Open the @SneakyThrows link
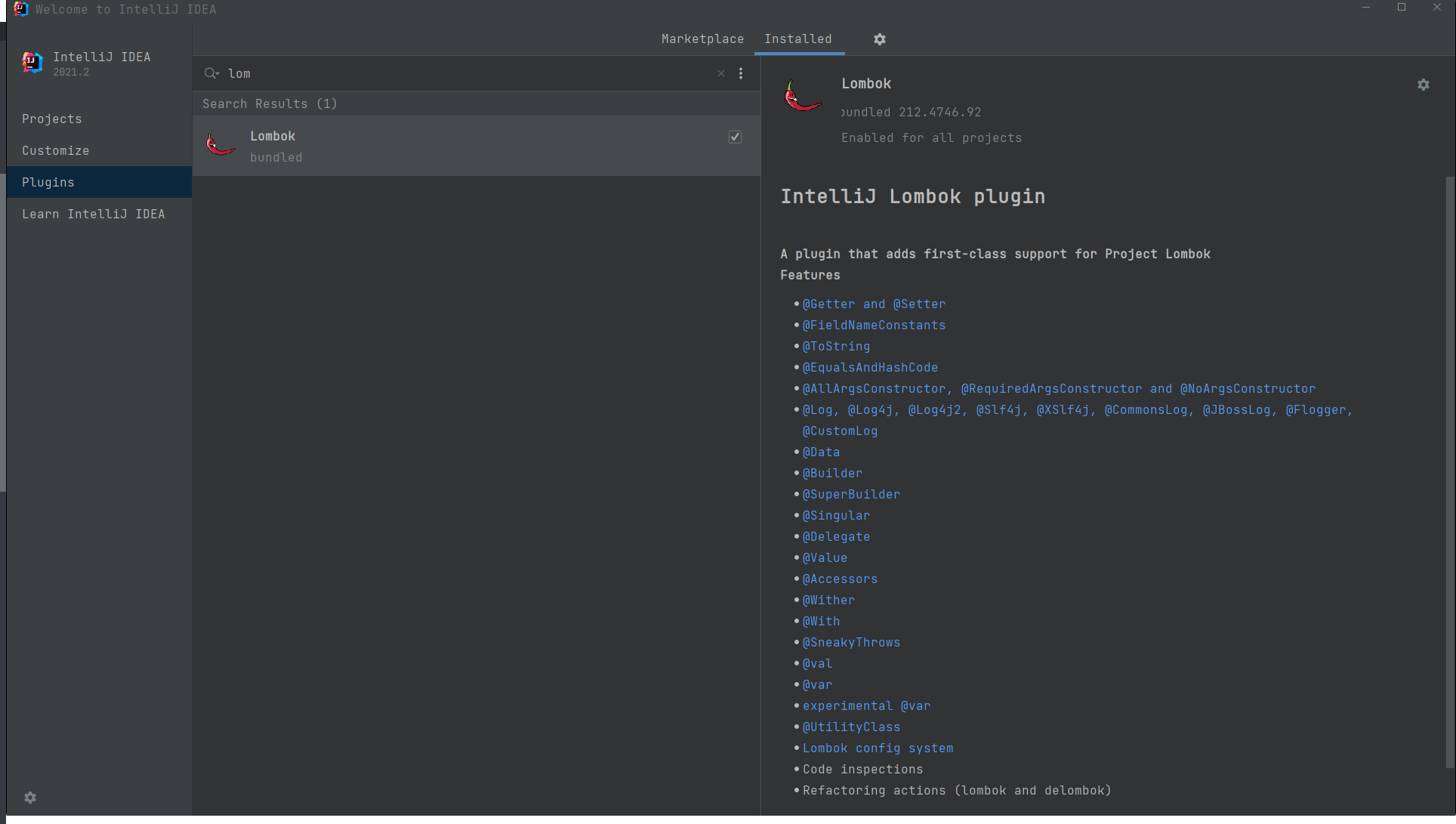Viewport: 1456px width, 824px height. 851,643
